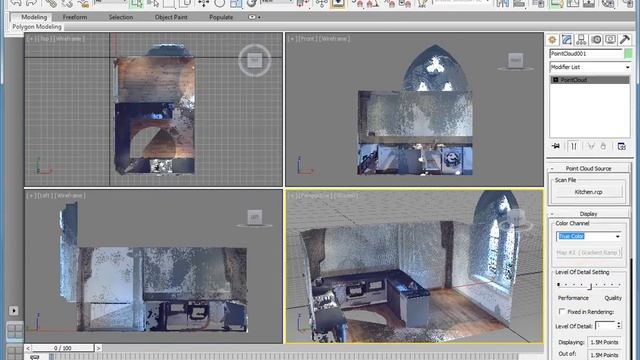Click Select by Name toolbar icon
Image resolution: width=640 pixels, height=360 pixels.
pyautogui.click(x=153, y=4)
